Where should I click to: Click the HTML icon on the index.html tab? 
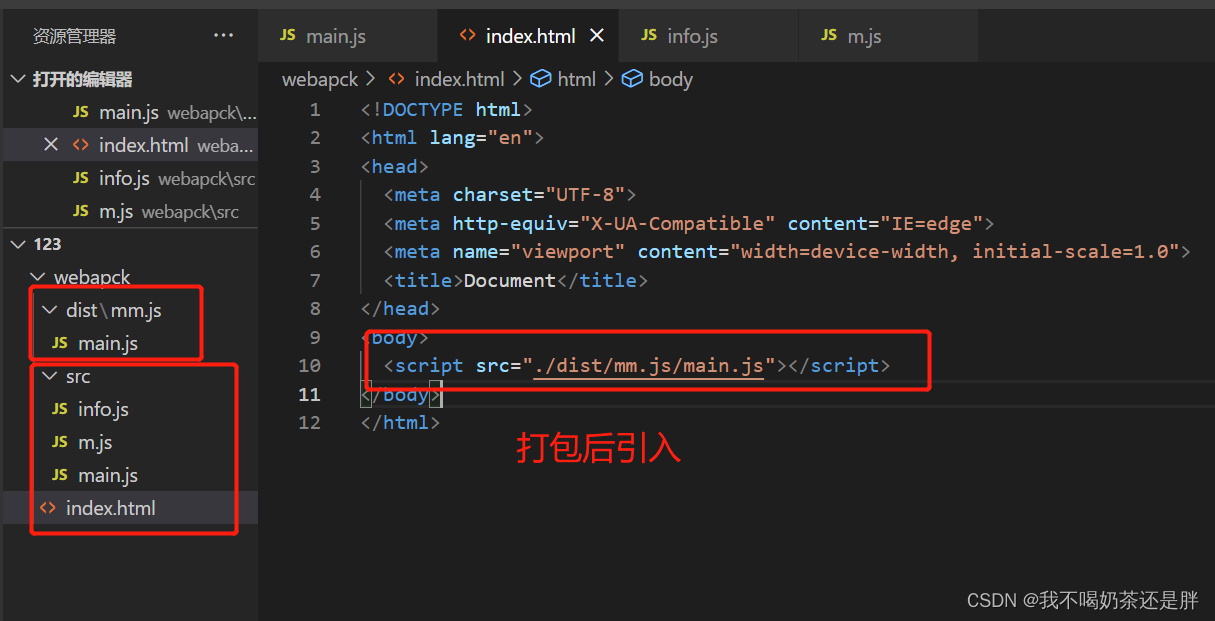coord(466,35)
